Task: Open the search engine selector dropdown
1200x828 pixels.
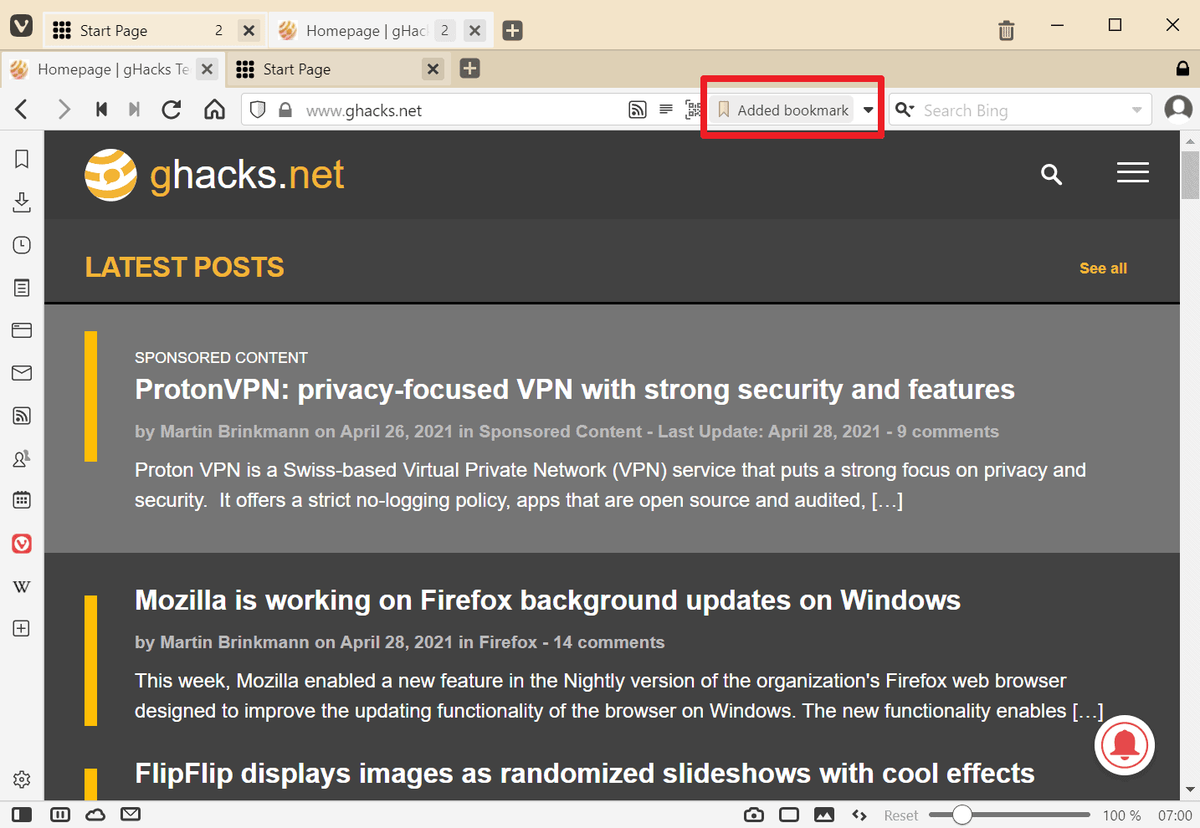Action: point(904,110)
